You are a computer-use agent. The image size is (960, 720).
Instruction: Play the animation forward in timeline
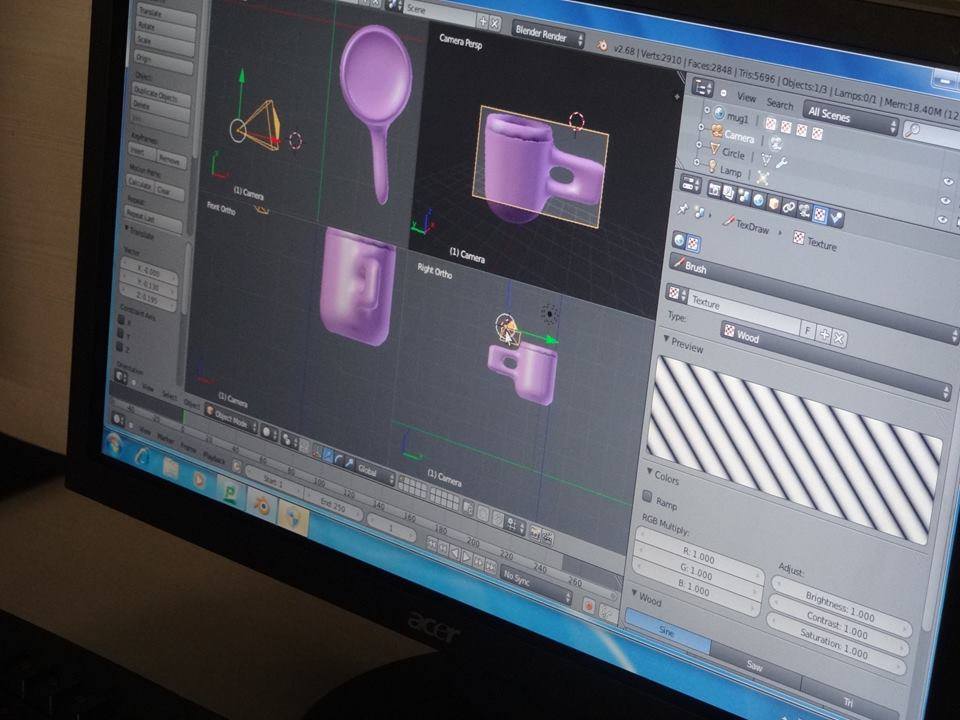[467, 557]
